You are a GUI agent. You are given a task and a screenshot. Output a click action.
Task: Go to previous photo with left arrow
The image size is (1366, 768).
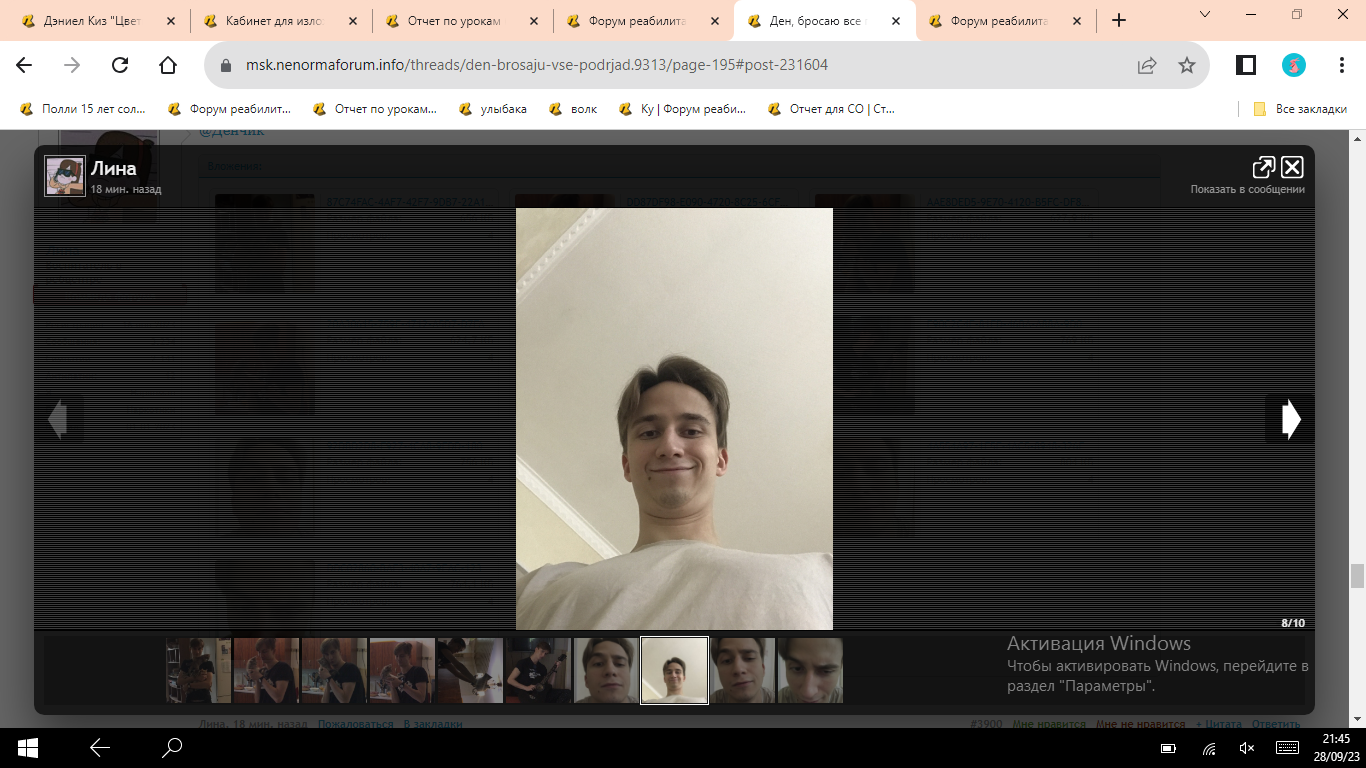pos(58,419)
